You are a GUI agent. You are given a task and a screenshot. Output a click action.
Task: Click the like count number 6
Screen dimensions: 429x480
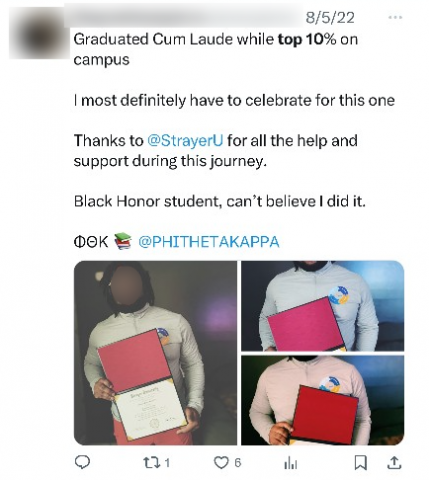coord(237,463)
